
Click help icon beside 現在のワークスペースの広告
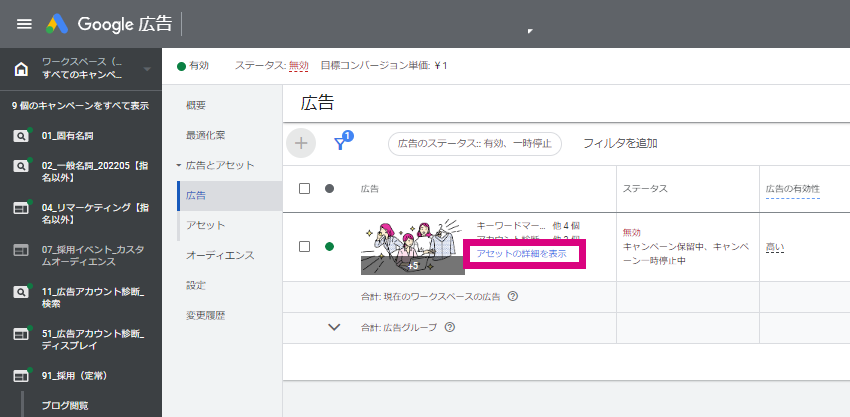click(x=513, y=297)
